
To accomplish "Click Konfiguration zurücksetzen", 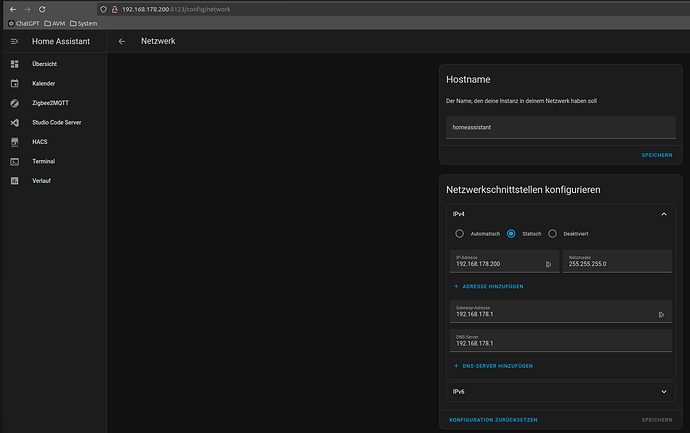I will pos(493,420).
